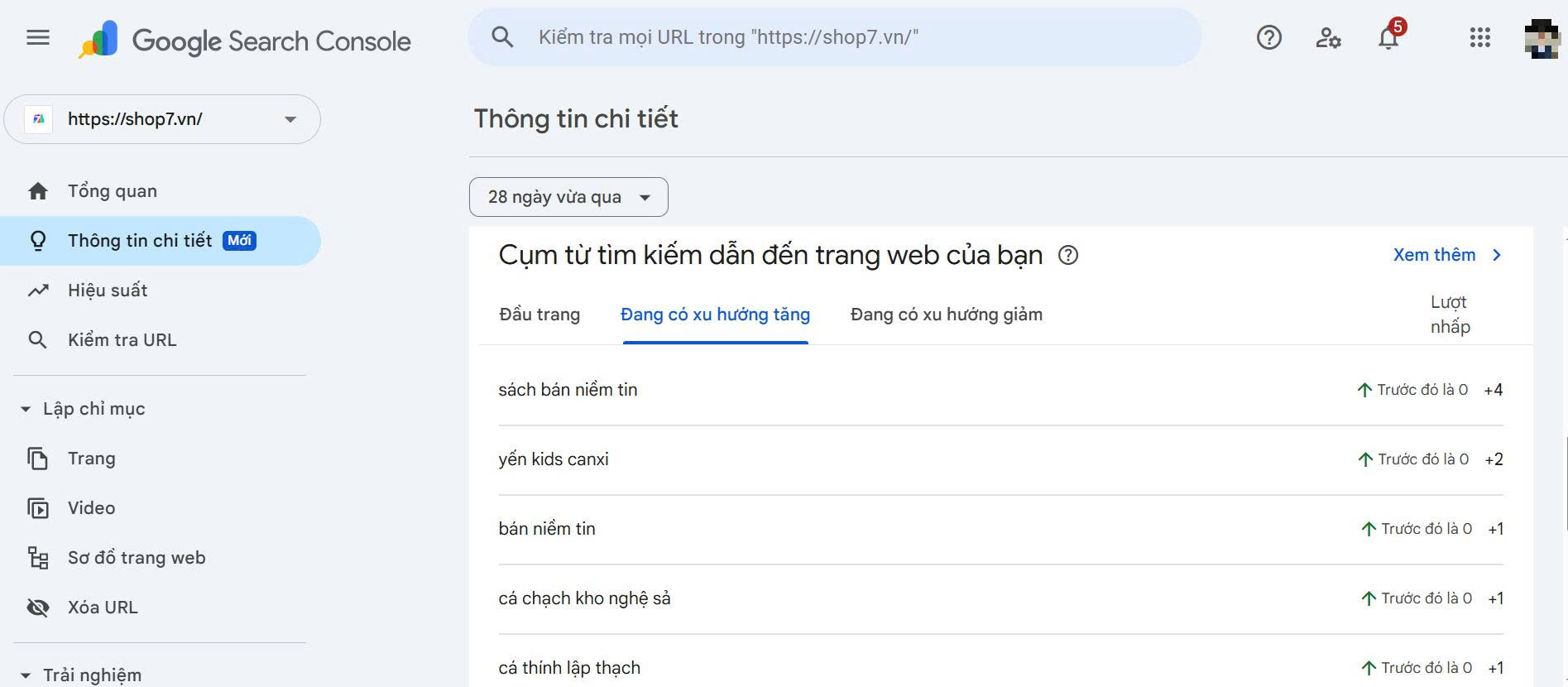The width and height of the screenshot is (1568, 687).
Task: Open the Google apps grid
Action: (x=1479, y=38)
